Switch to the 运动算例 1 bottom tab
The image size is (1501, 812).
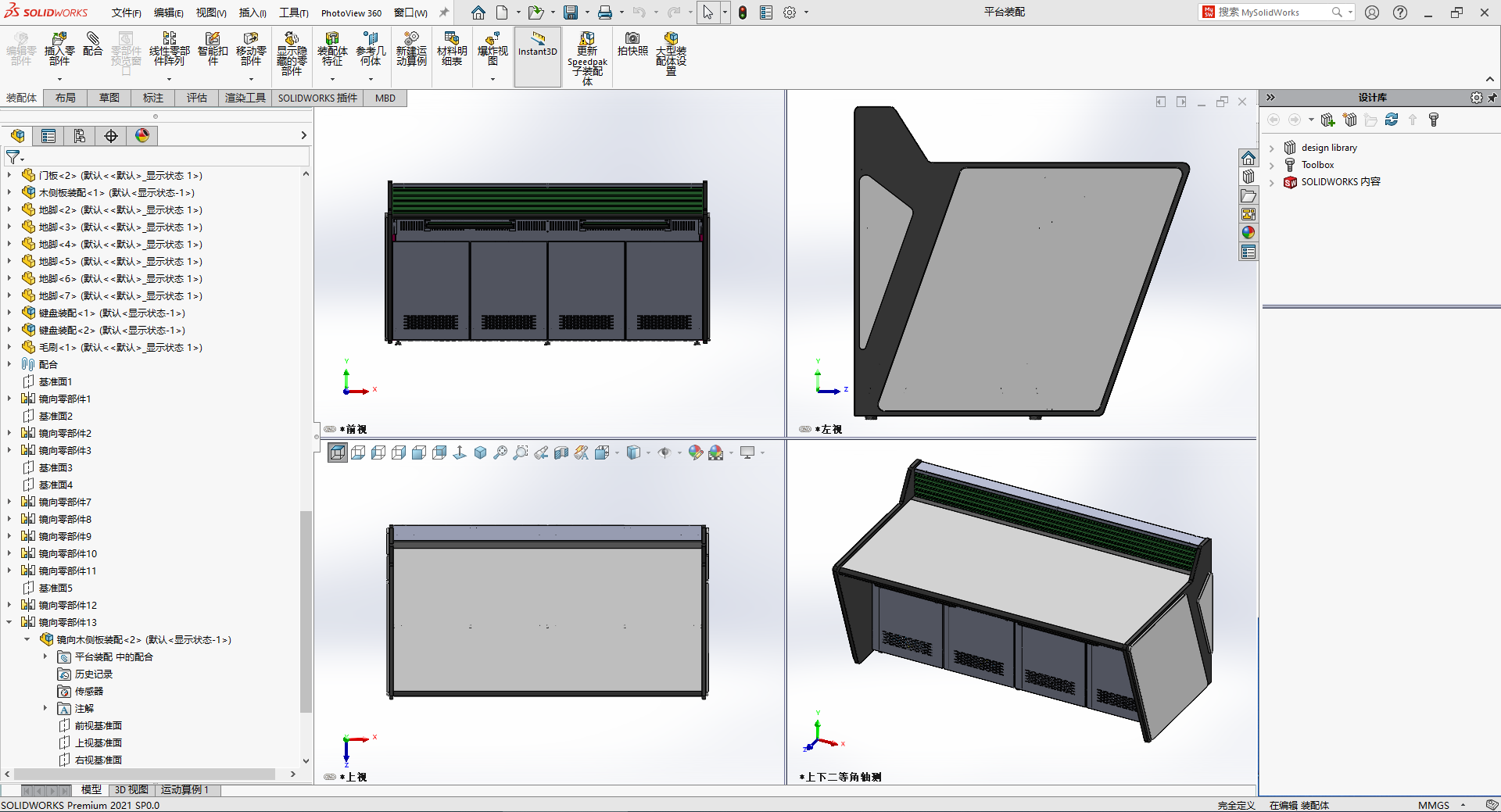pos(184,790)
